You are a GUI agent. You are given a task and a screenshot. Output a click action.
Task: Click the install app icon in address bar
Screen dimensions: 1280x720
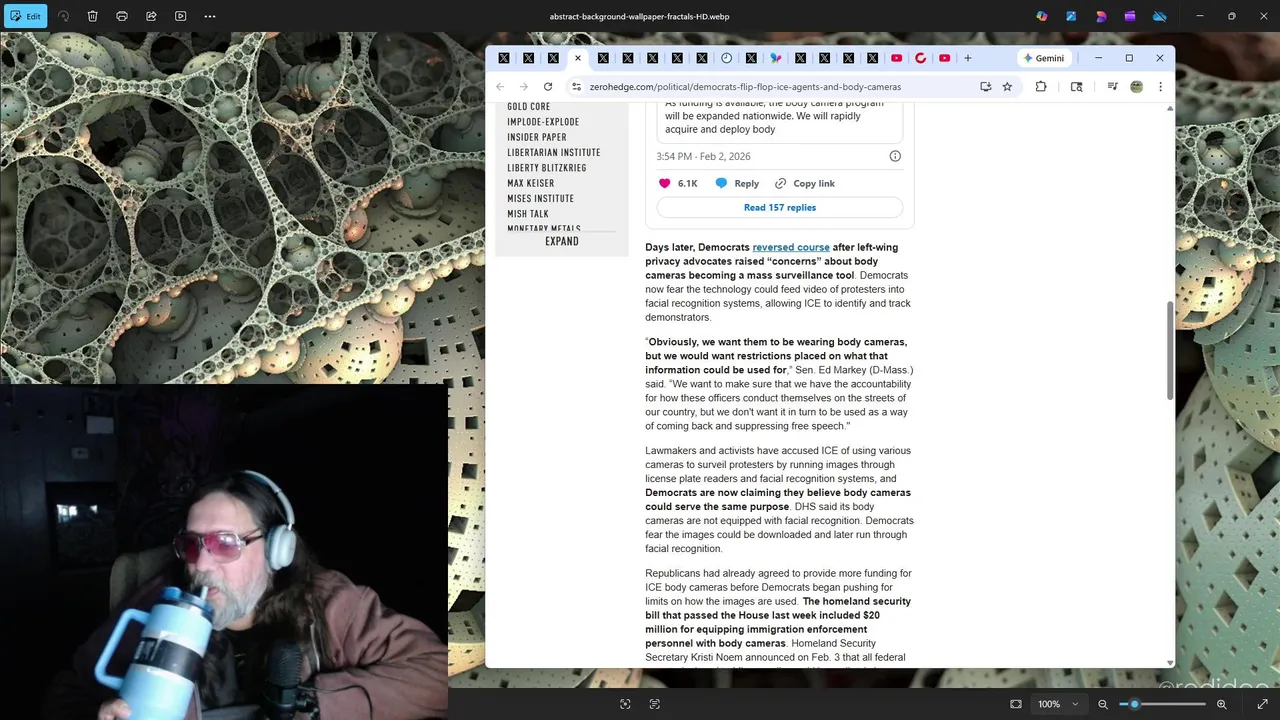(x=986, y=87)
